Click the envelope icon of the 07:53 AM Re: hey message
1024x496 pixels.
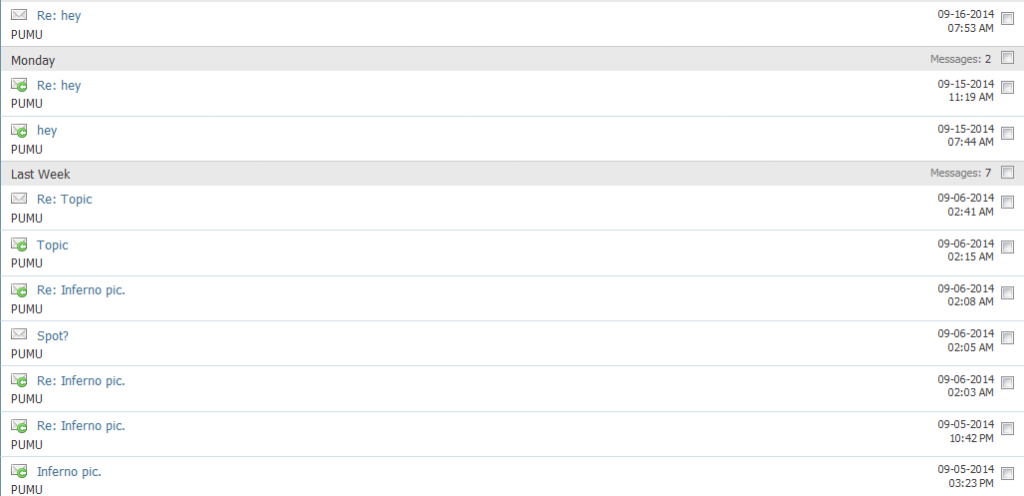19,15
